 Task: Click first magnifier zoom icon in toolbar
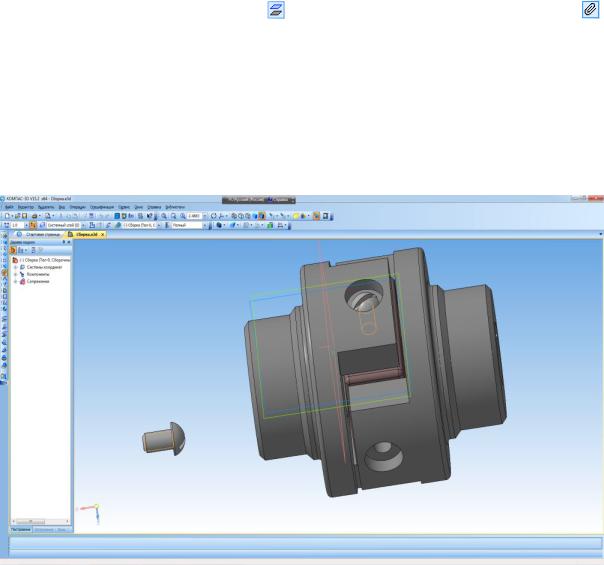pos(164,216)
